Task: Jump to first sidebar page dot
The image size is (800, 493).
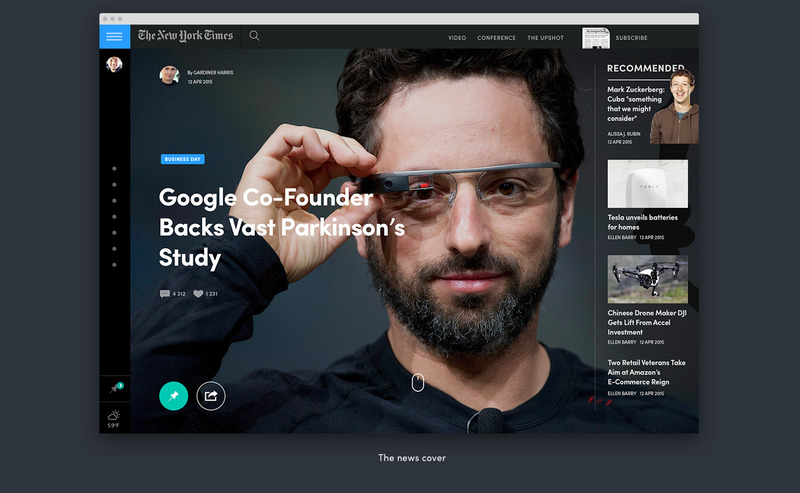Action: click(x=114, y=168)
